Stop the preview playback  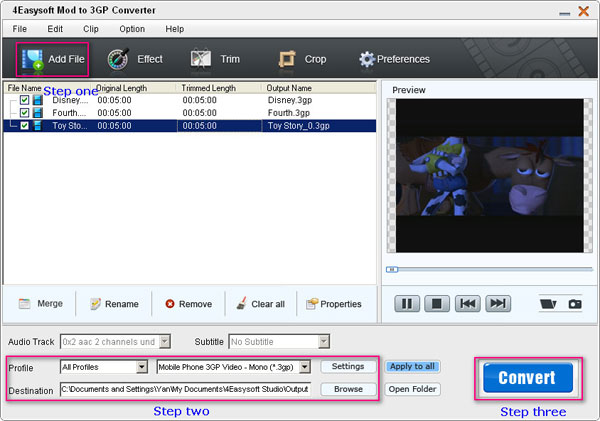(x=437, y=304)
